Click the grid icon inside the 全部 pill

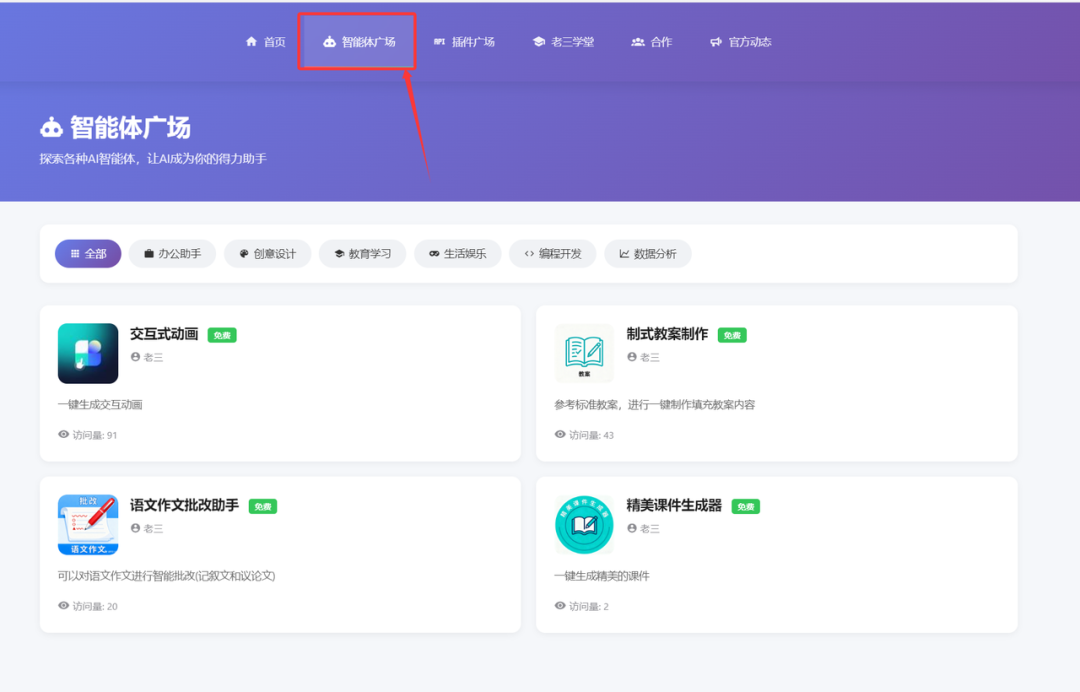pyautogui.click(x=73, y=254)
